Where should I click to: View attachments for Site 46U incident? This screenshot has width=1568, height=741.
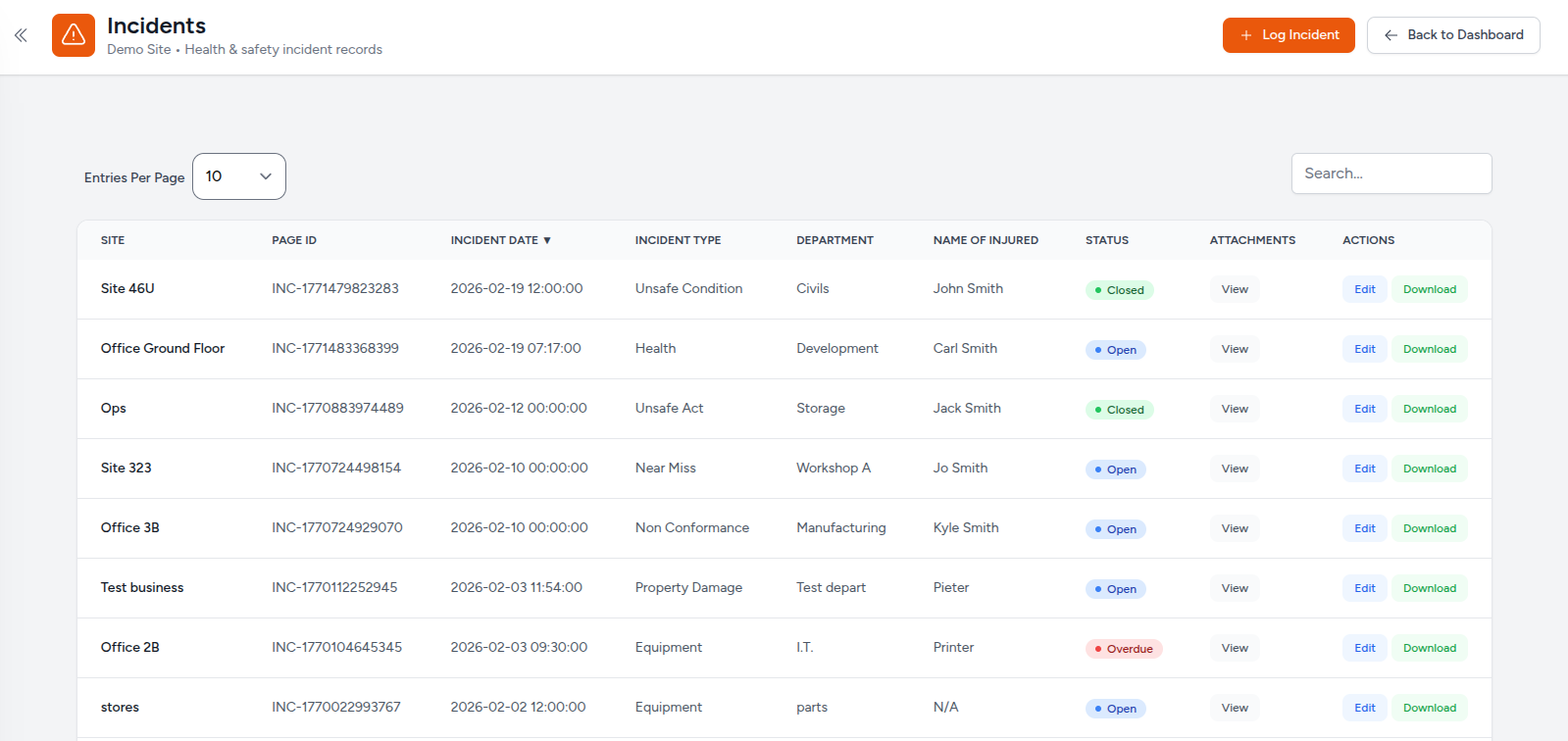[1235, 289]
